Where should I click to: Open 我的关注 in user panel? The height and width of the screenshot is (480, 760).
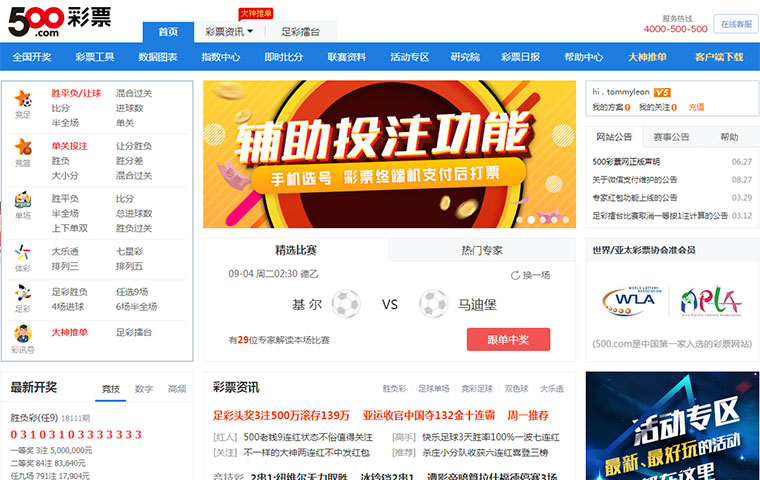click(x=658, y=107)
